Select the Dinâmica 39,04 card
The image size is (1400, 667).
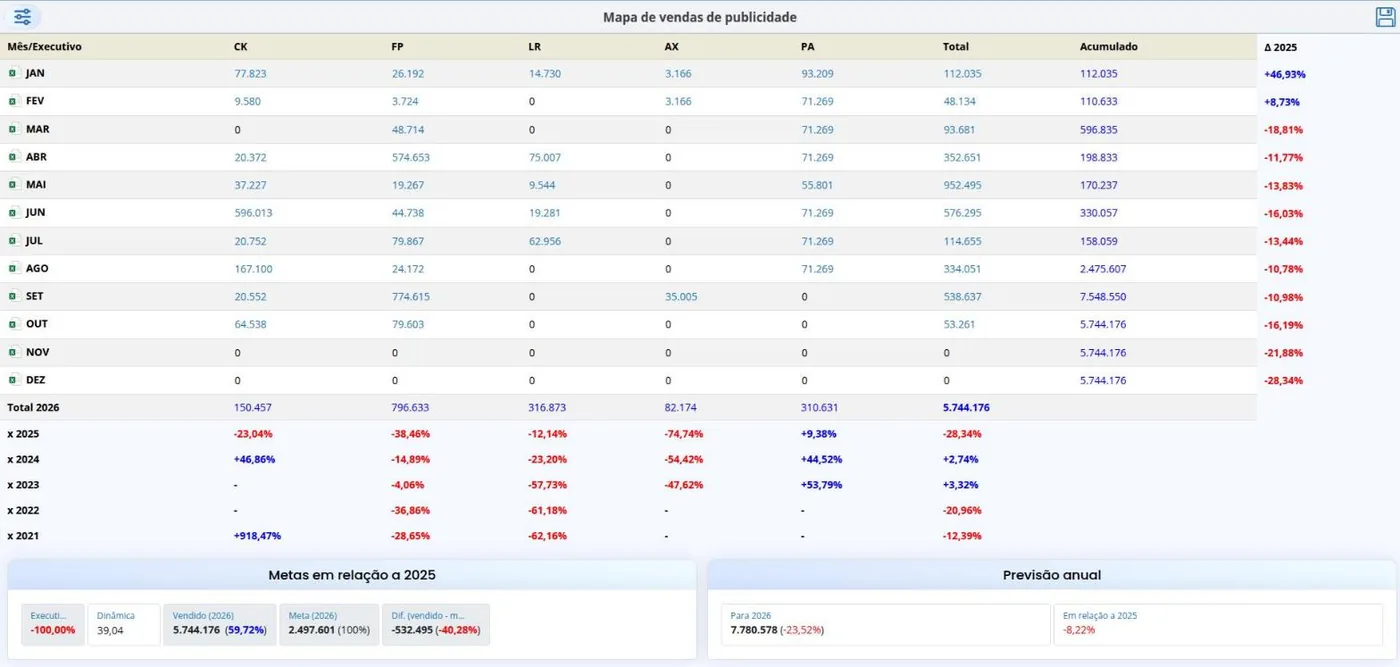click(x=124, y=624)
